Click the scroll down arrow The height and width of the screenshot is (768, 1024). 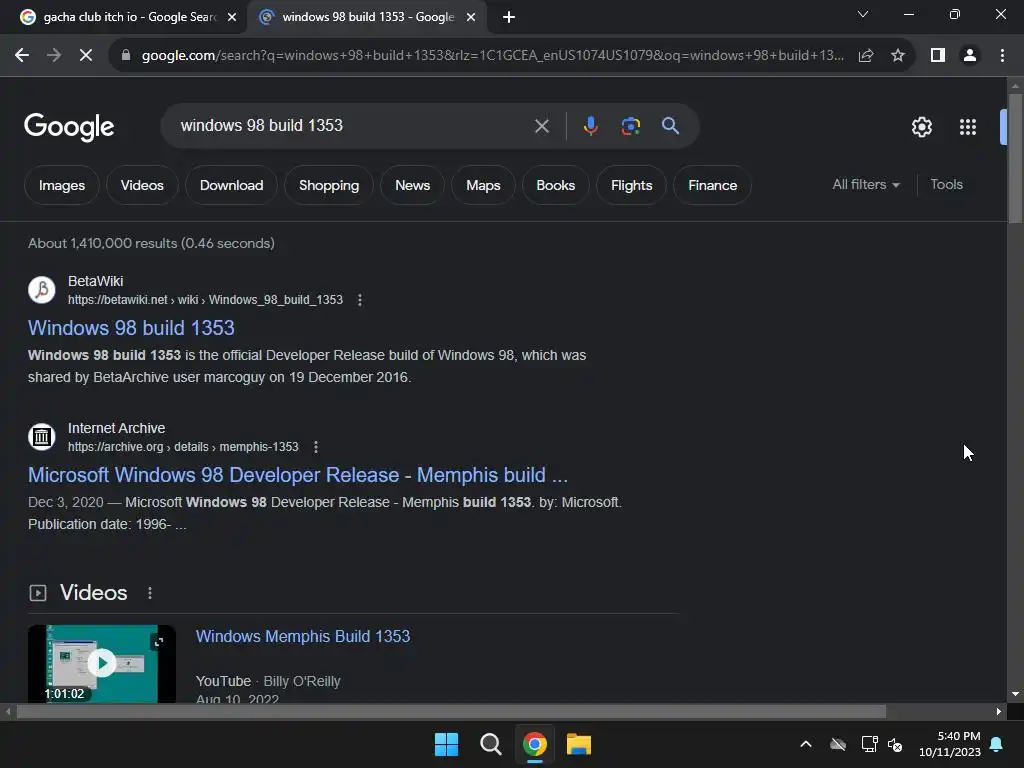click(x=1015, y=694)
